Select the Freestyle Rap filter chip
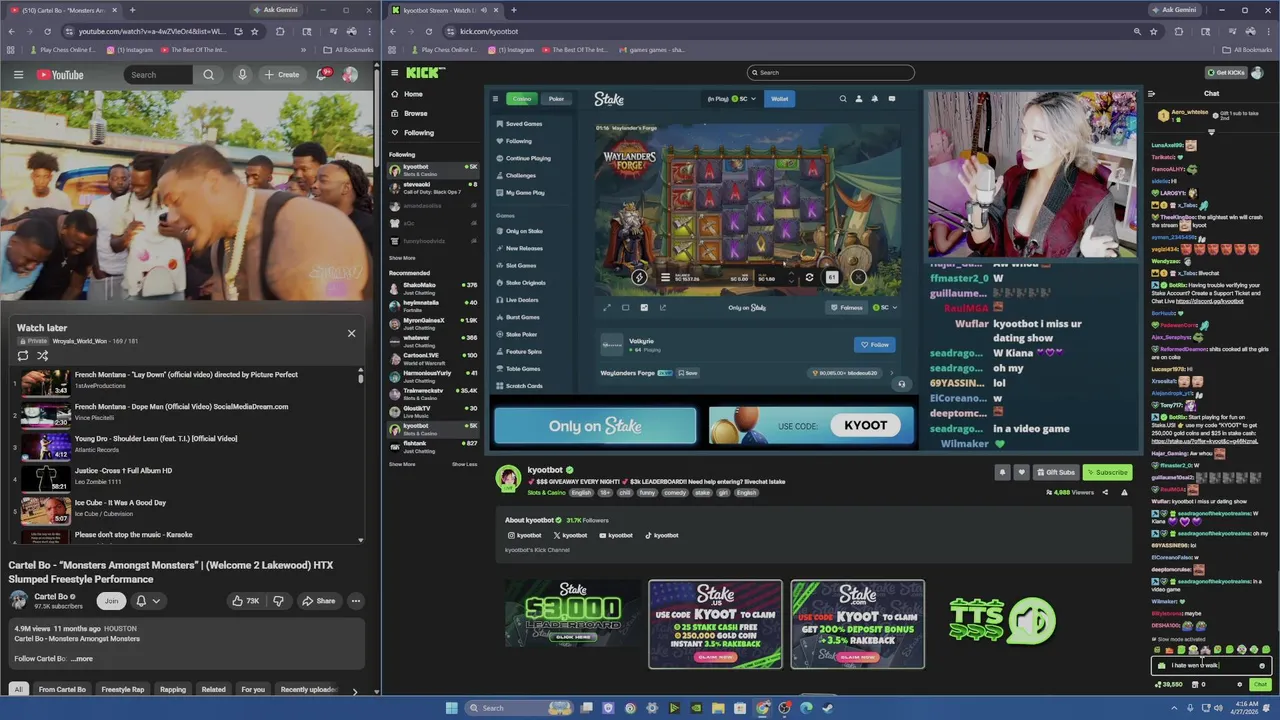 122,689
